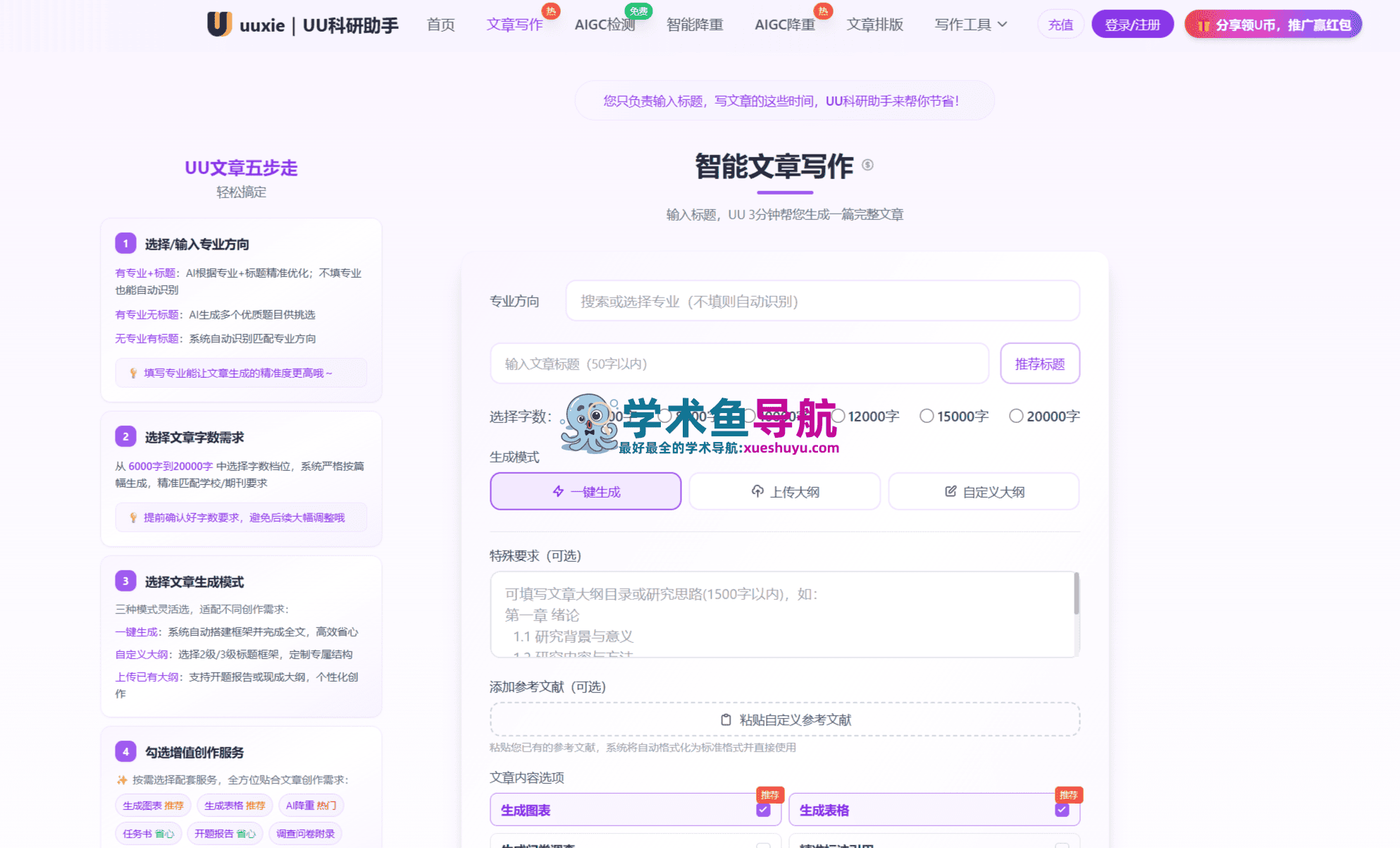
Task: Click 粘贴自定义参考文献 dashed button
Action: coord(785,720)
